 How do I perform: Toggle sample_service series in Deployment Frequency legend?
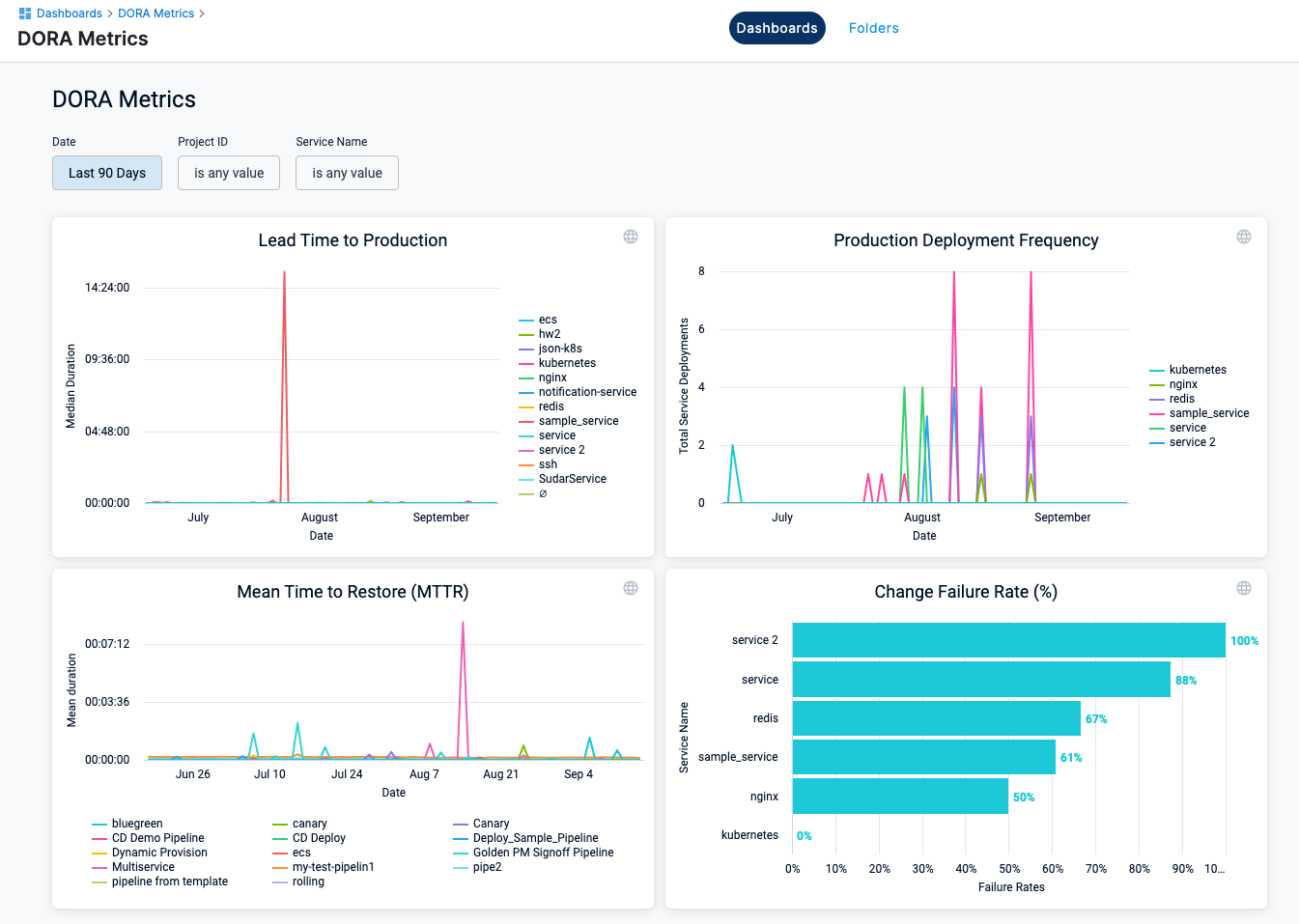1208,413
